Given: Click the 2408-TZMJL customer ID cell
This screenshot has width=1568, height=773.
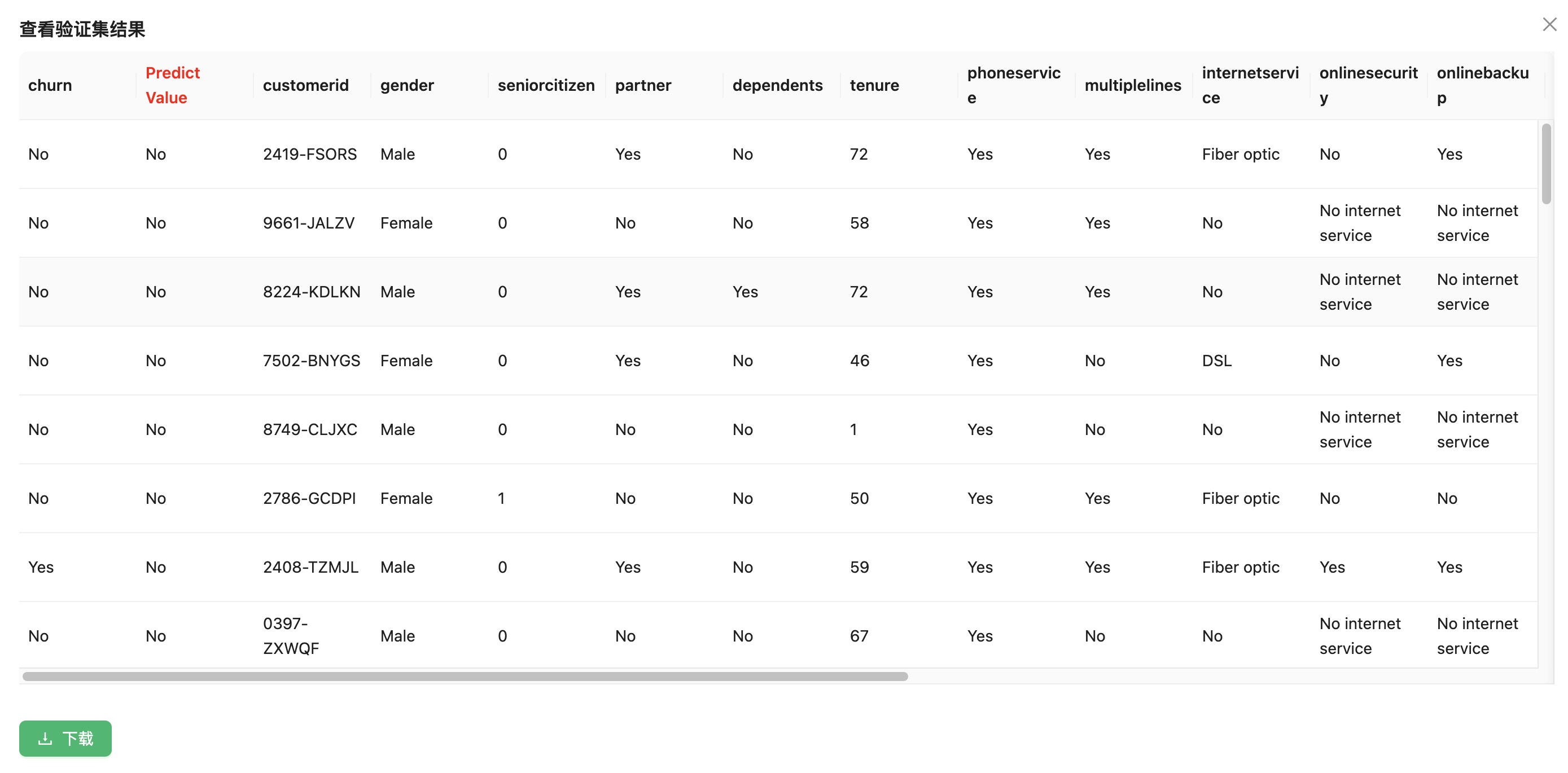Looking at the screenshot, I should (310, 566).
